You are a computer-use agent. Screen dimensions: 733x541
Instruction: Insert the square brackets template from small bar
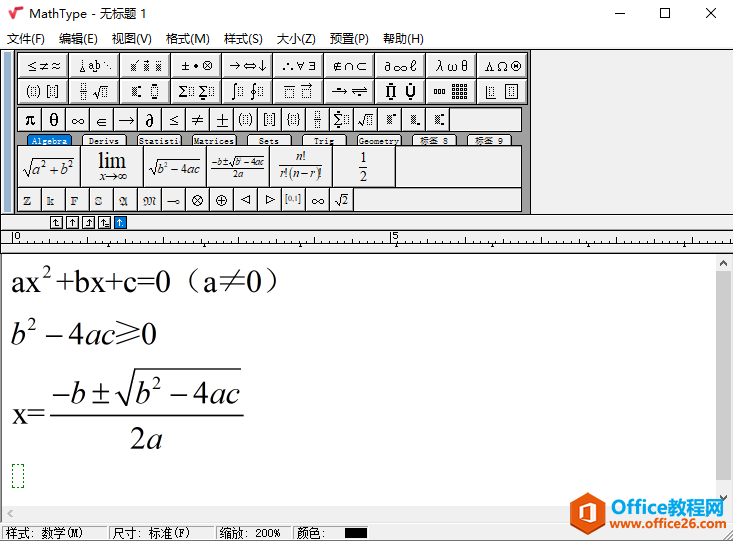tap(269, 120)
